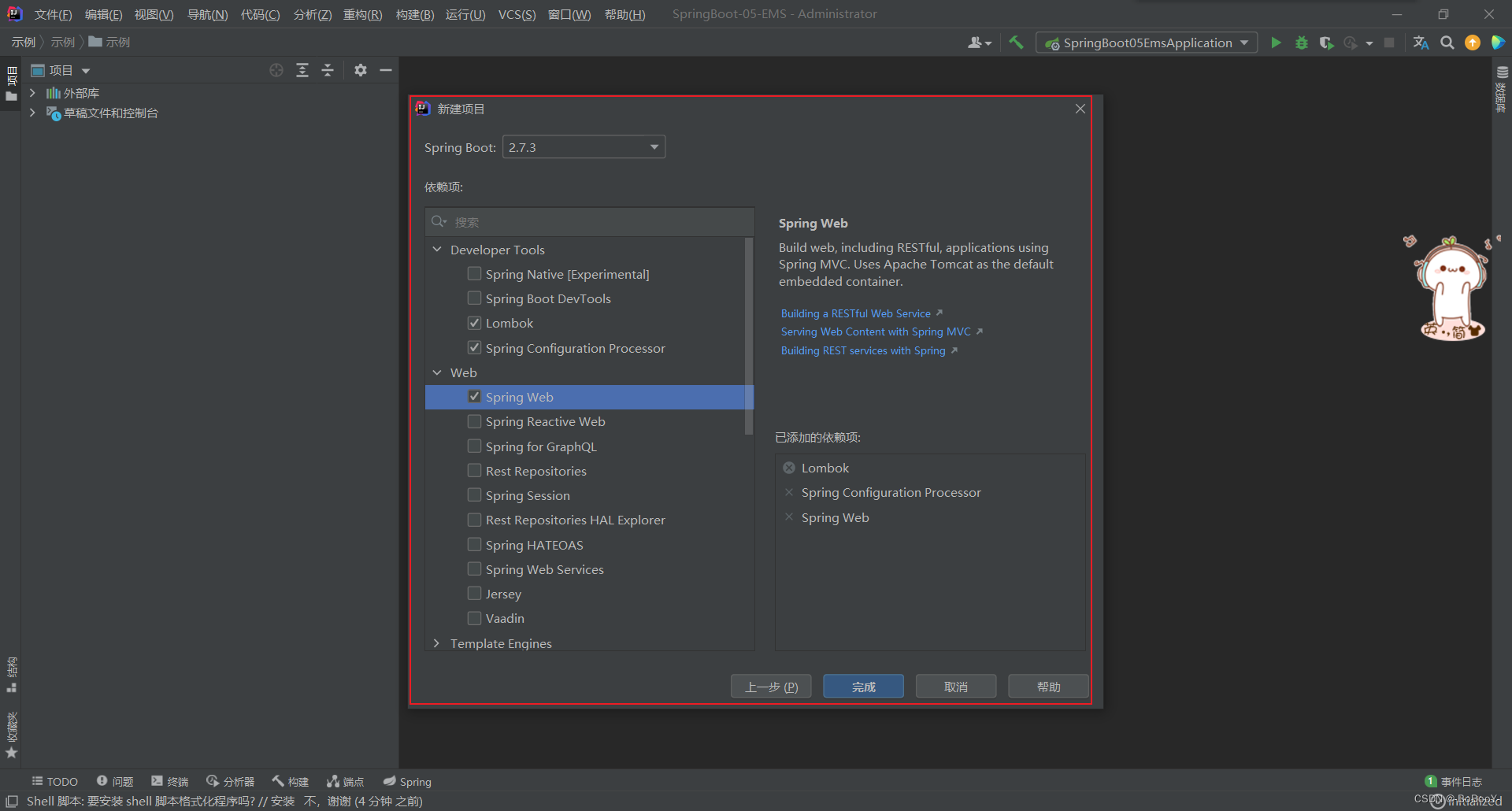Open the 问题 problems tool window
The height and width of the screenshot is (811, 1512).
(115, 781)
